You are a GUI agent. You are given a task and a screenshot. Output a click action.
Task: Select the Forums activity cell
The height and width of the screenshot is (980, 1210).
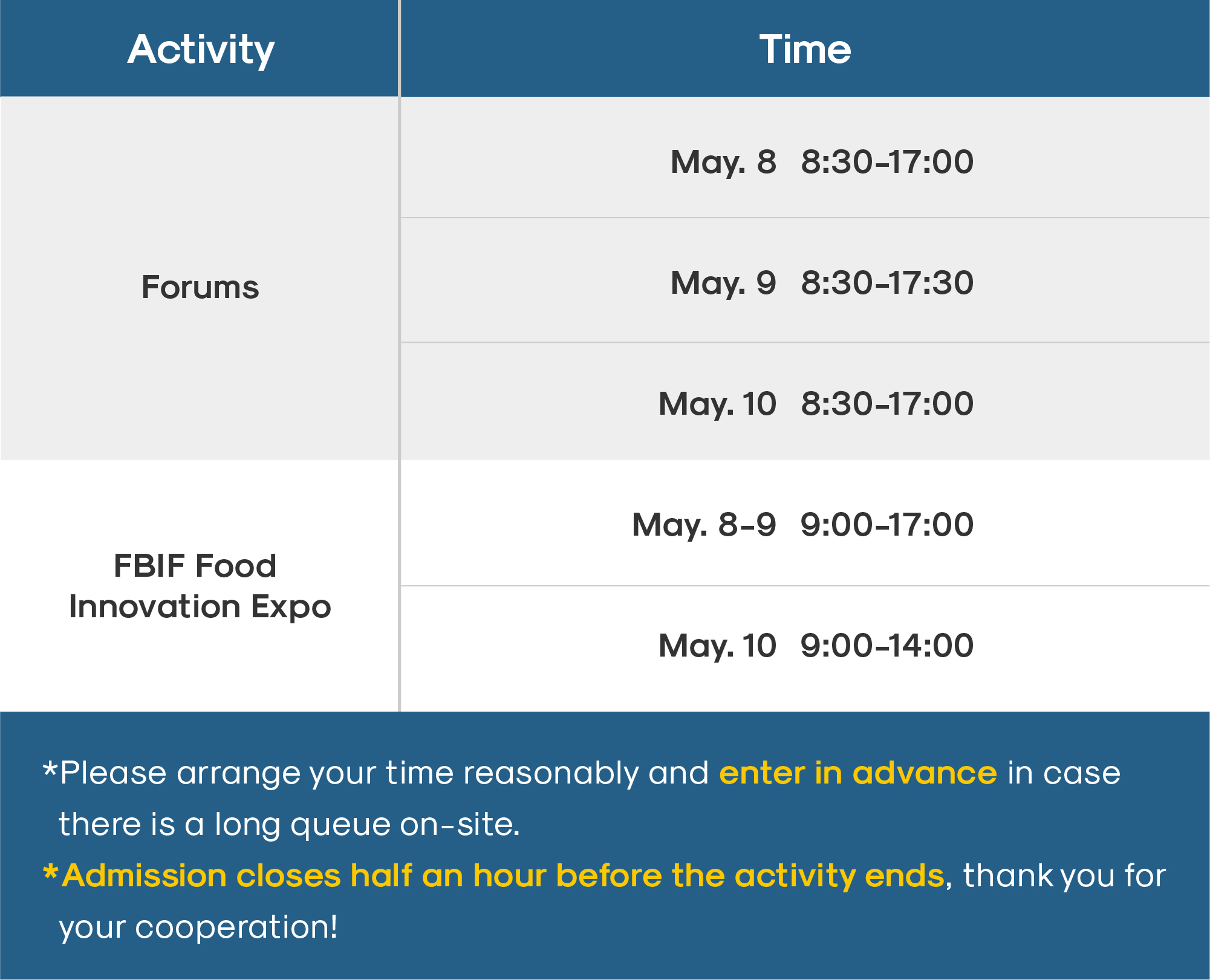(200, 279)
